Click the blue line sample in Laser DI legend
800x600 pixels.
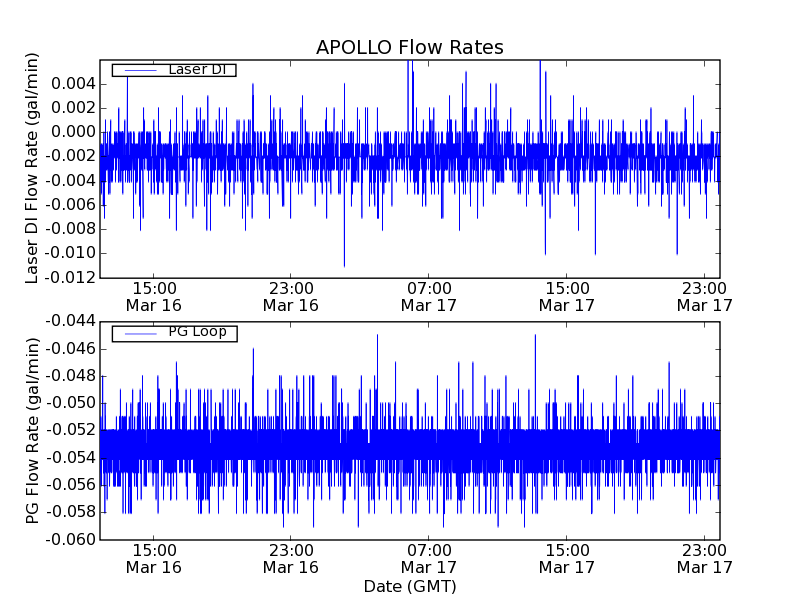[x=137, y=70]
